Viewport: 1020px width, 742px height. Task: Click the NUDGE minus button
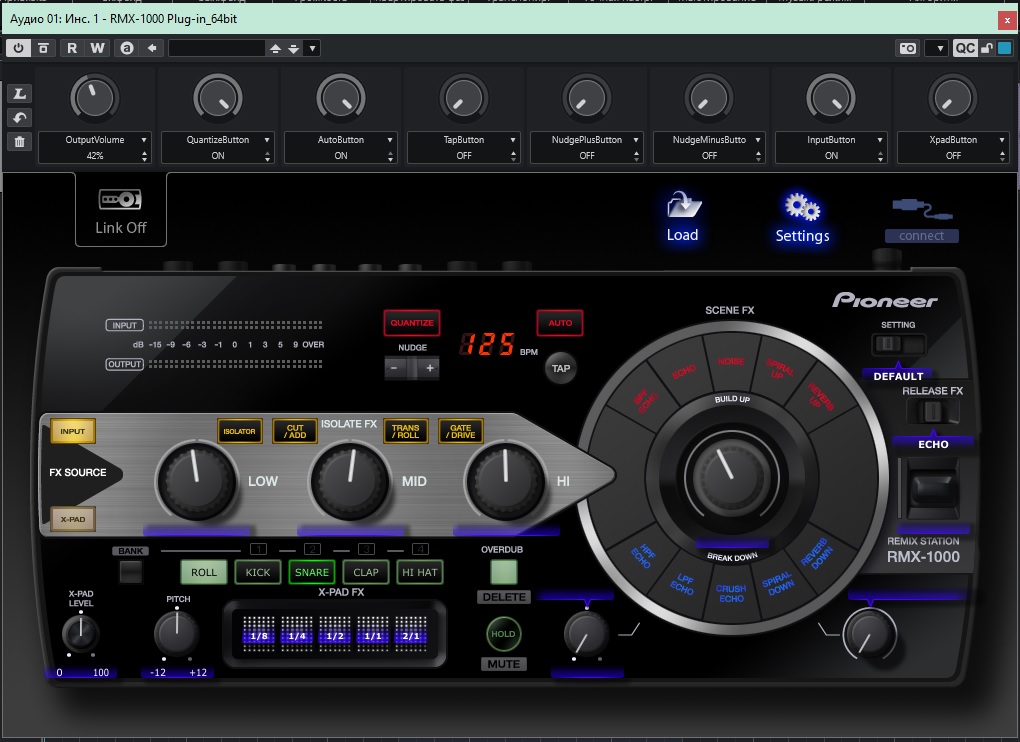(395, 368)
